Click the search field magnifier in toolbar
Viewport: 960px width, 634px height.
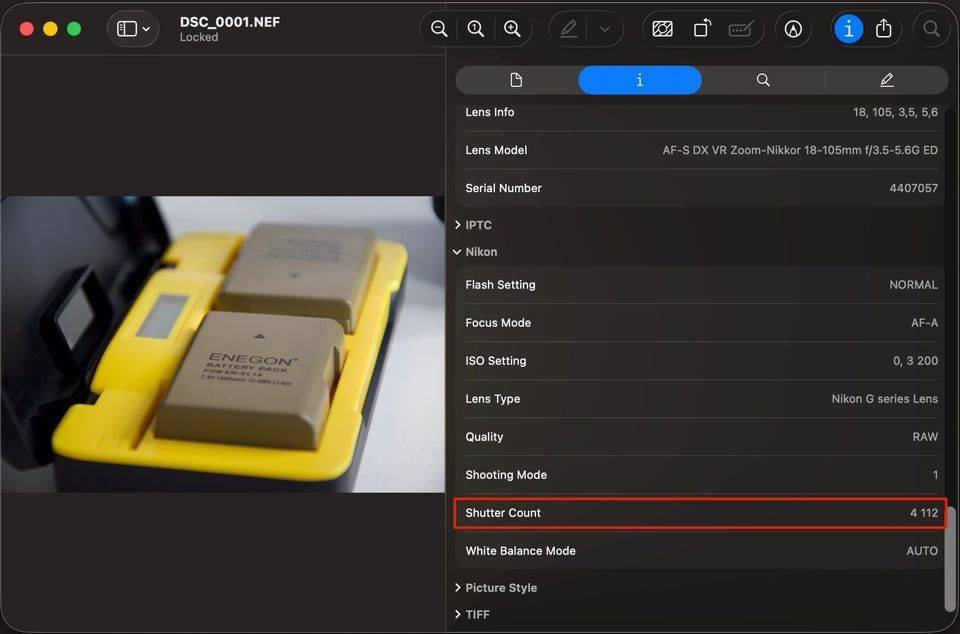[931, 29]
